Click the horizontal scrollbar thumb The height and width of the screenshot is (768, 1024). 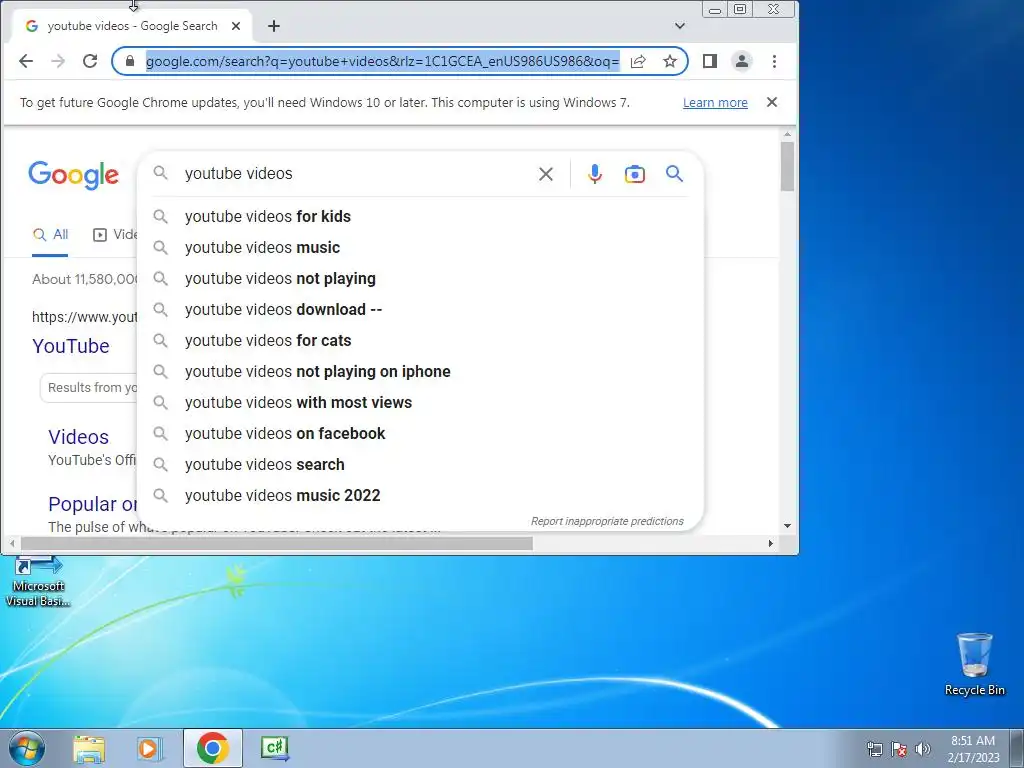(x=277, y=543)
